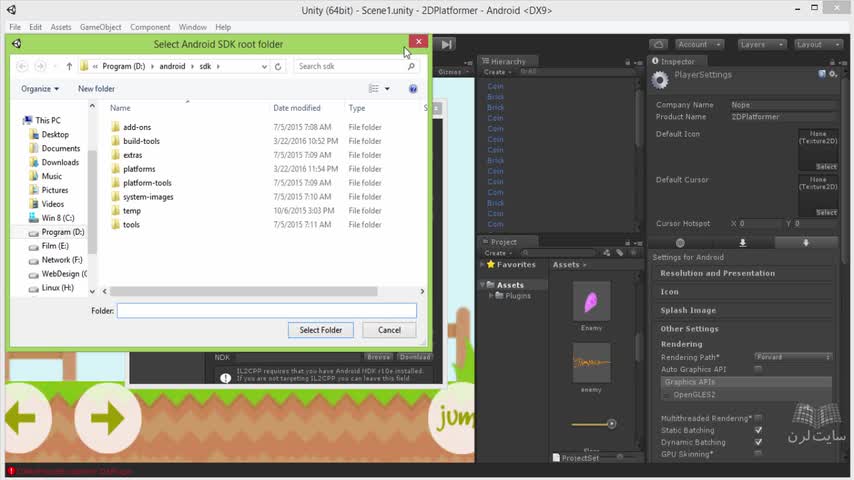This screenshot has height=480, width=854.
Task: Click the horizontal scrollbar in file list
Action: click(x=243, y=291)
